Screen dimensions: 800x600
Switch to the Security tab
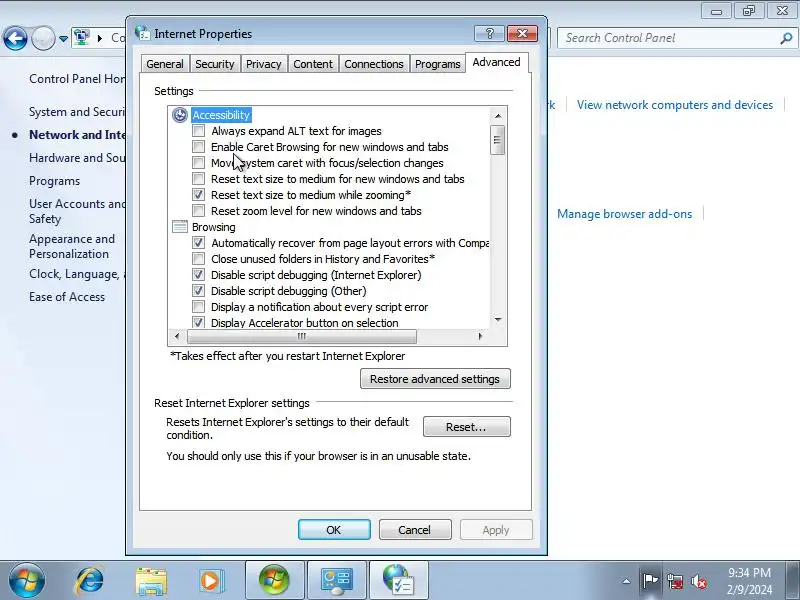click(215, 64)
